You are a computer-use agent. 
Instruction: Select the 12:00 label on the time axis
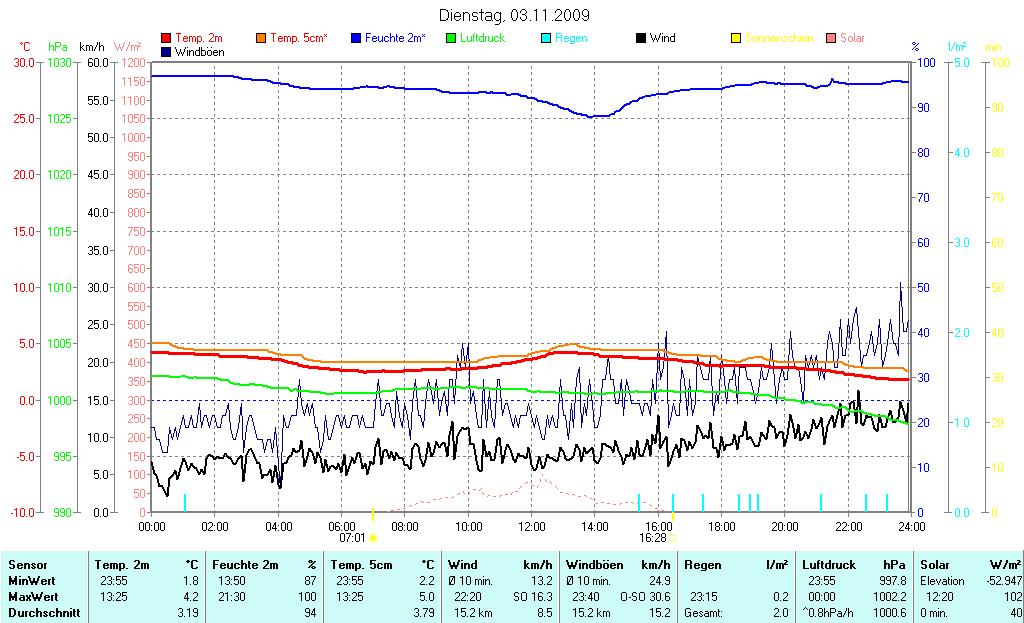531,526
